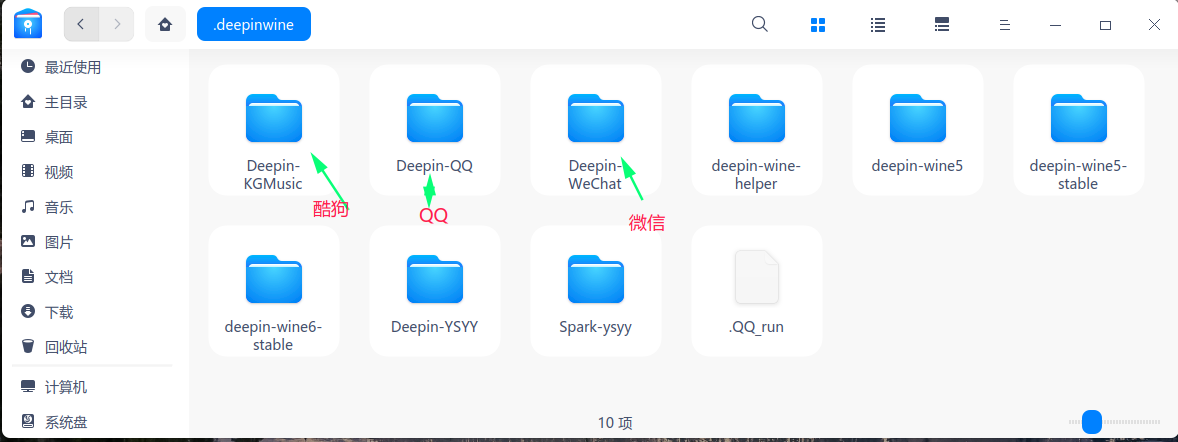Click the Deepin-YSYY folder name

434,327
